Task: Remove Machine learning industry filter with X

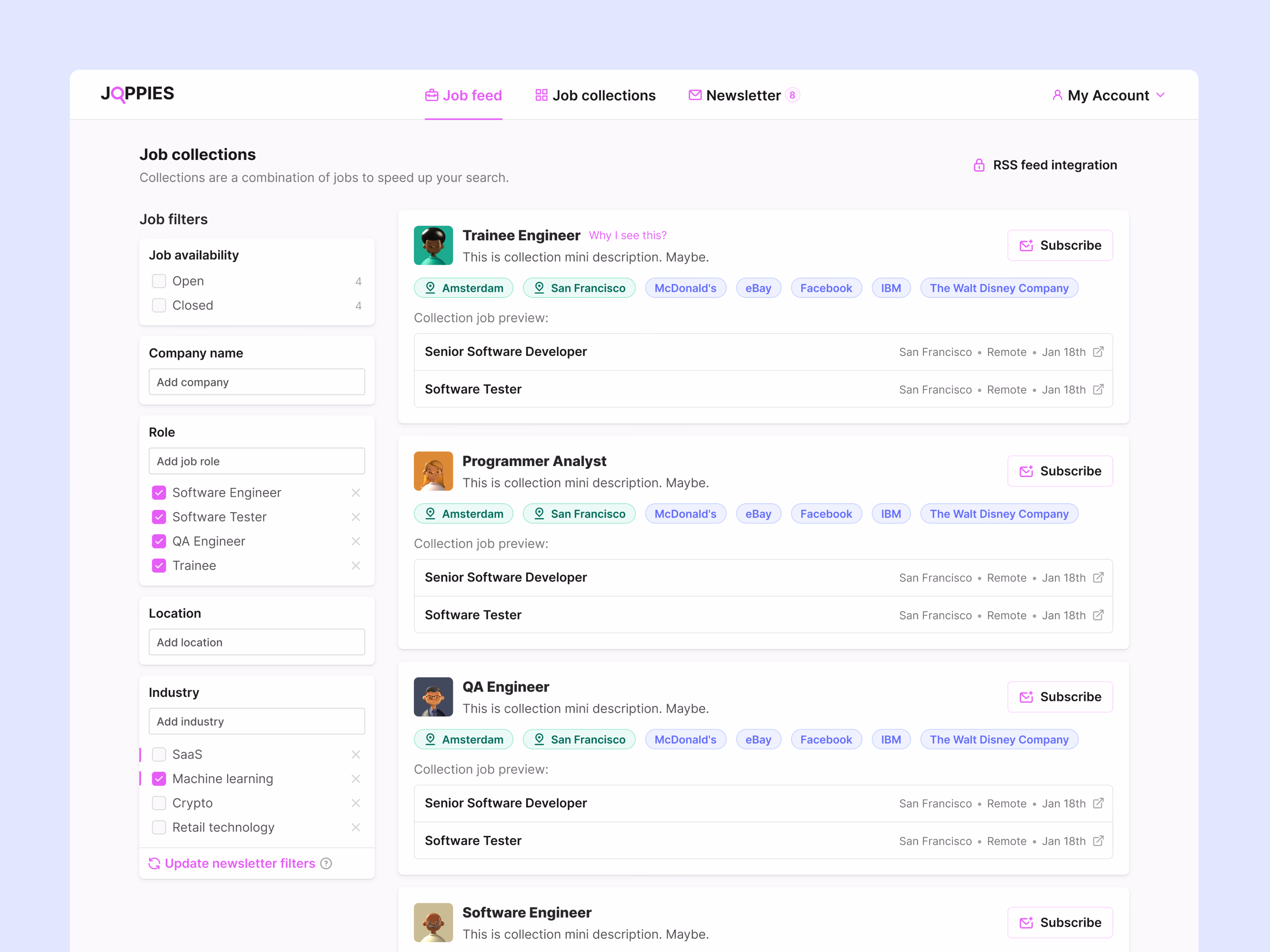Action: point(356,779)
